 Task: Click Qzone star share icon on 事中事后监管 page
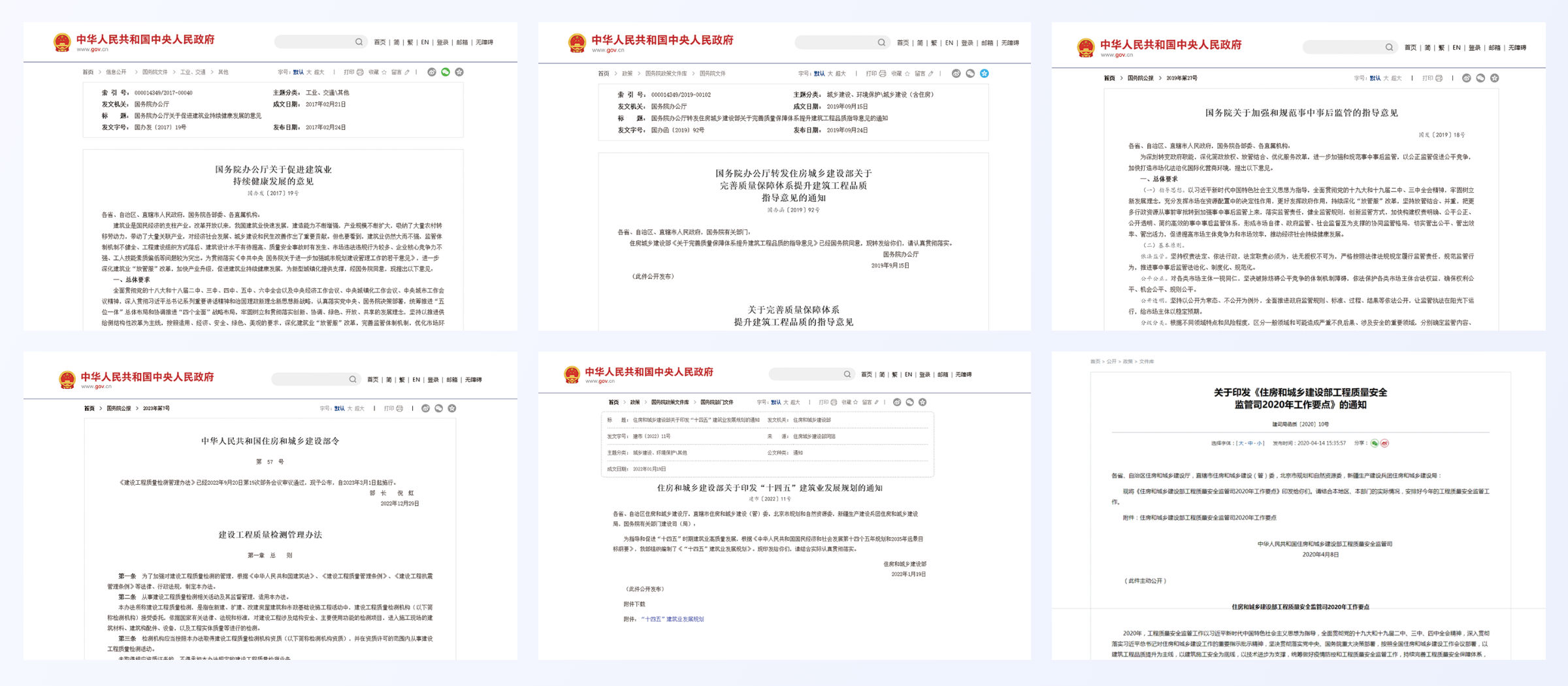pos(1495,78)
